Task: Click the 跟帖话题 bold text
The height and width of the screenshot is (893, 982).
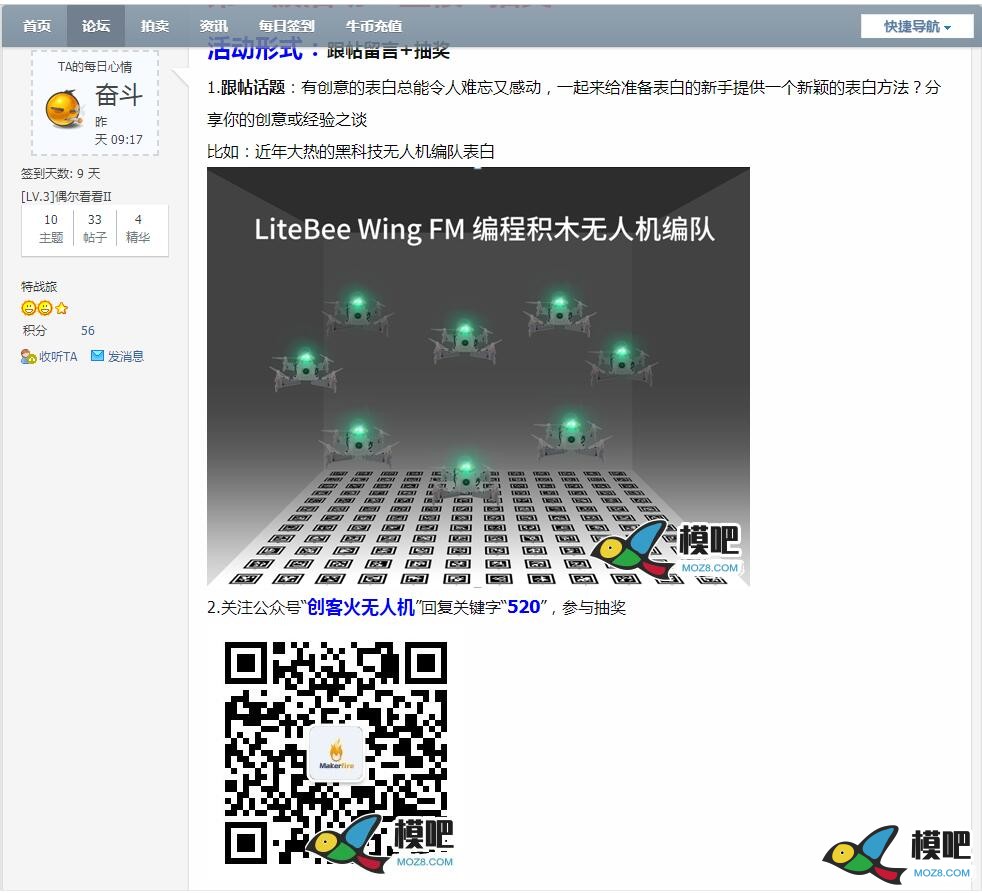Action: 253,88
